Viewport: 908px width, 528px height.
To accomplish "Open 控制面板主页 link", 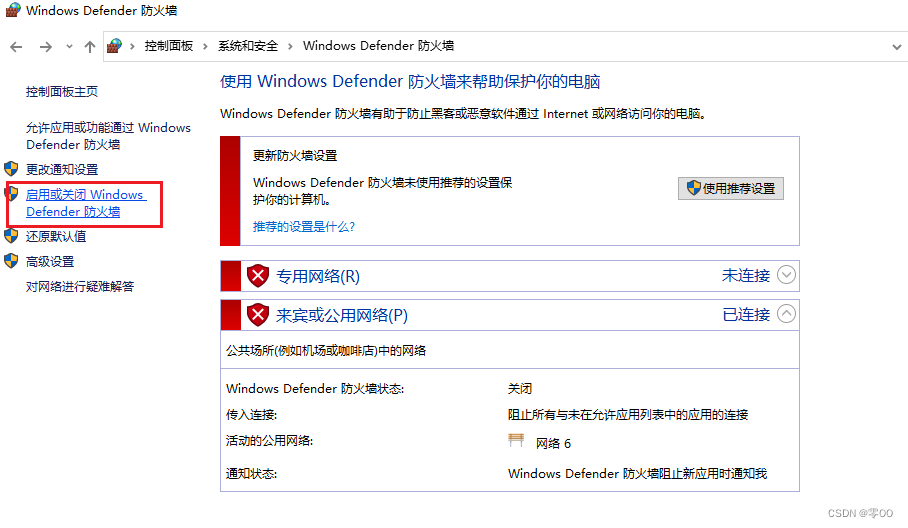I will [x=62, y=91].
